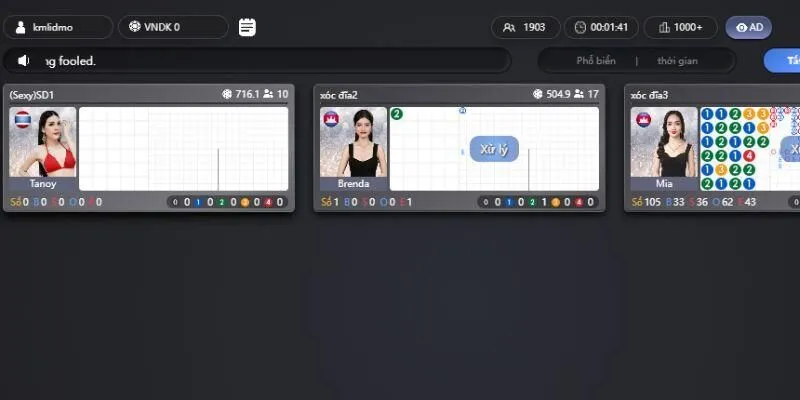The height and width of the screenshot is (400, 800).
Task: Click the user silhouette icon beside kmlidmo
Action: click(20, 27)
